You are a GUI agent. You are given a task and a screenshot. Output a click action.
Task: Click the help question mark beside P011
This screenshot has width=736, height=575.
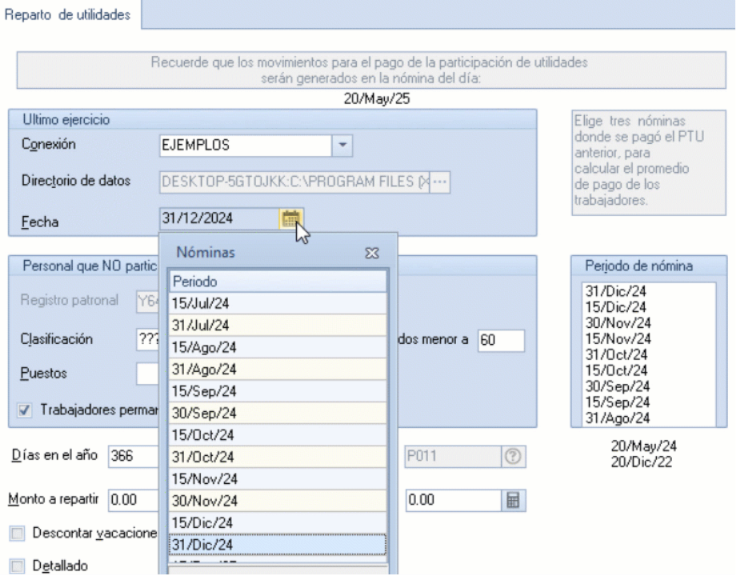(513, 456)
